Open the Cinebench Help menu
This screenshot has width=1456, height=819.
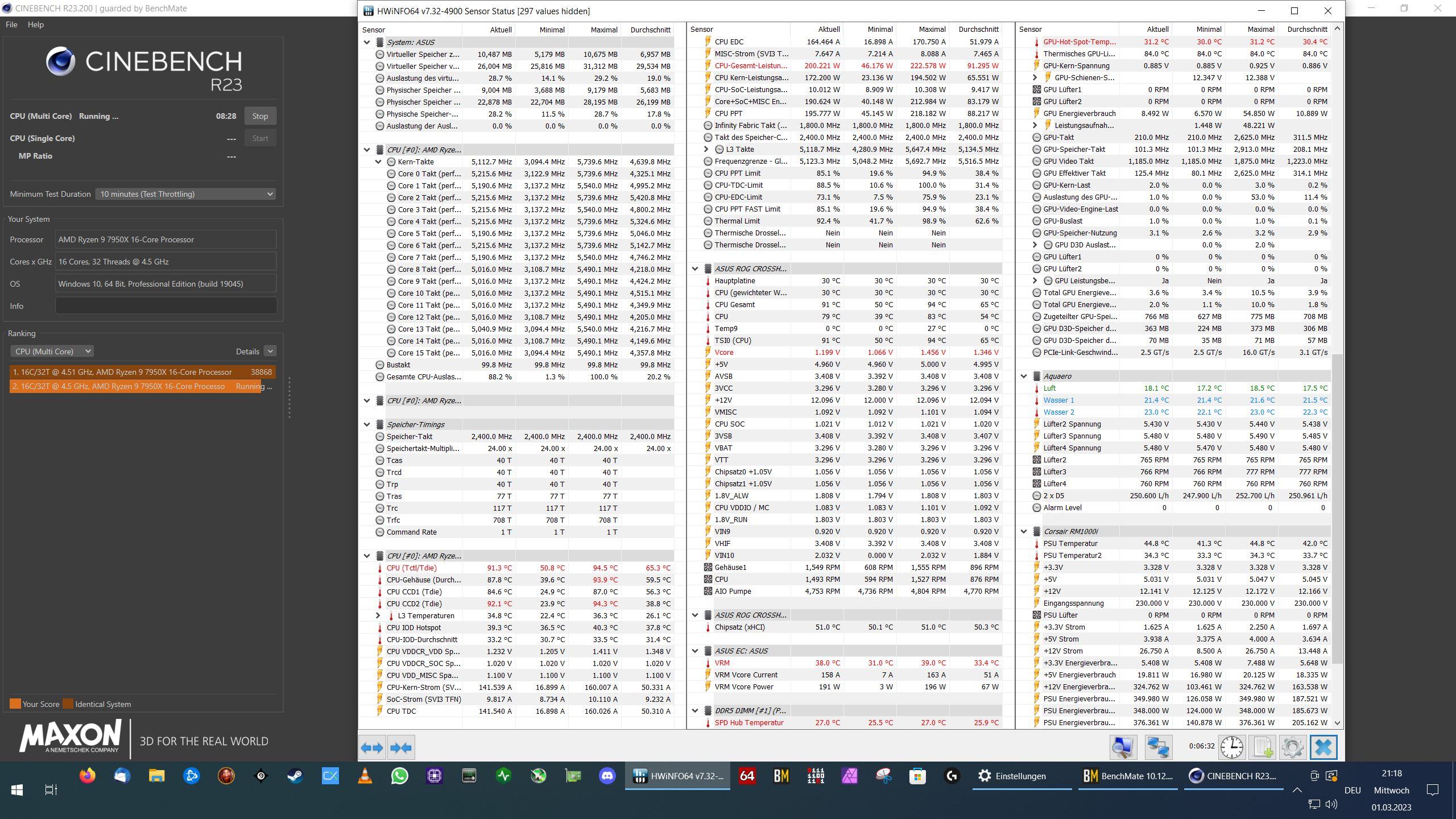tap(35, 24)
